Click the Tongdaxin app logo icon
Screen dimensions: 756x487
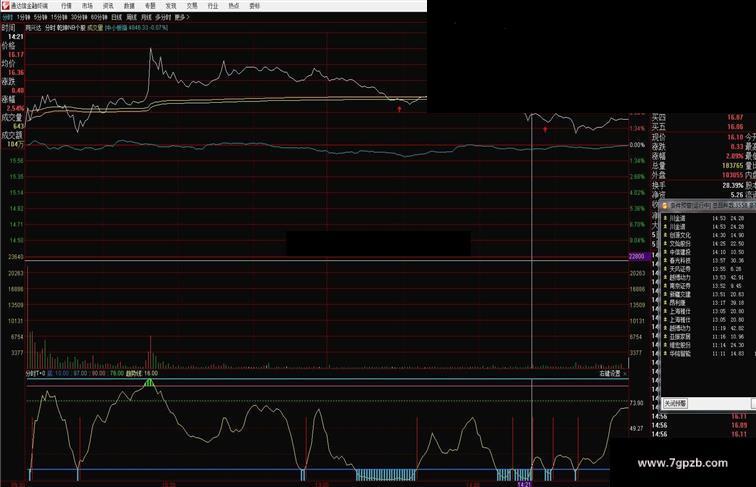point(5,6)
